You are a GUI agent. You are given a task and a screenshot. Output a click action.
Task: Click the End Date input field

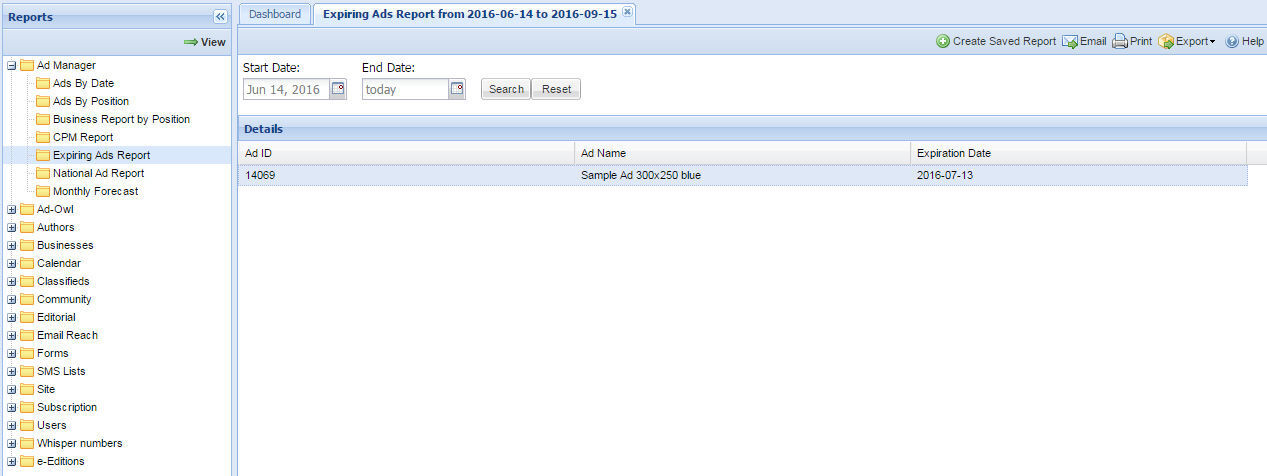pos(405,89)
